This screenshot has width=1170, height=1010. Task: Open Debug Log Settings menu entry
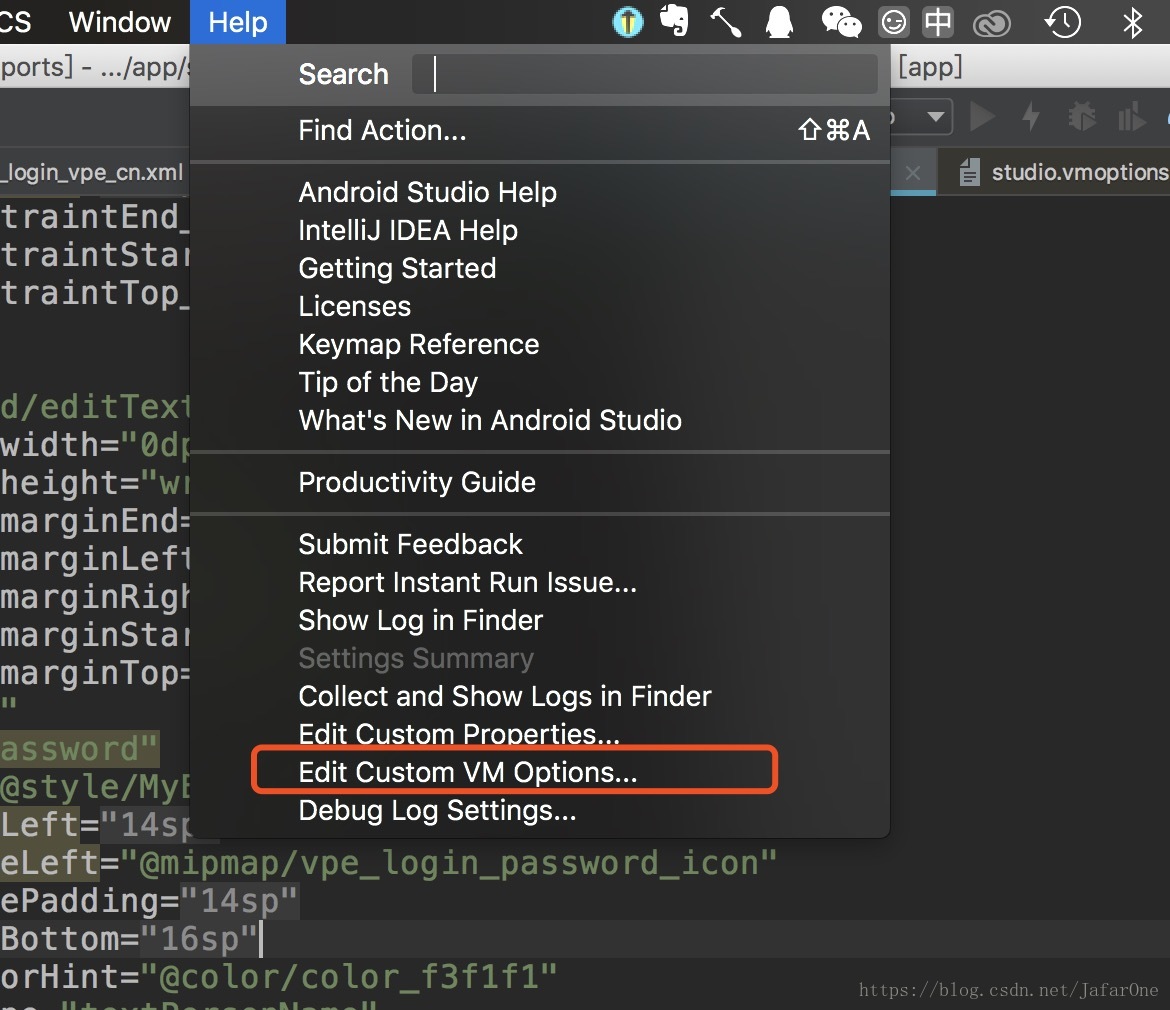point(437,810)
